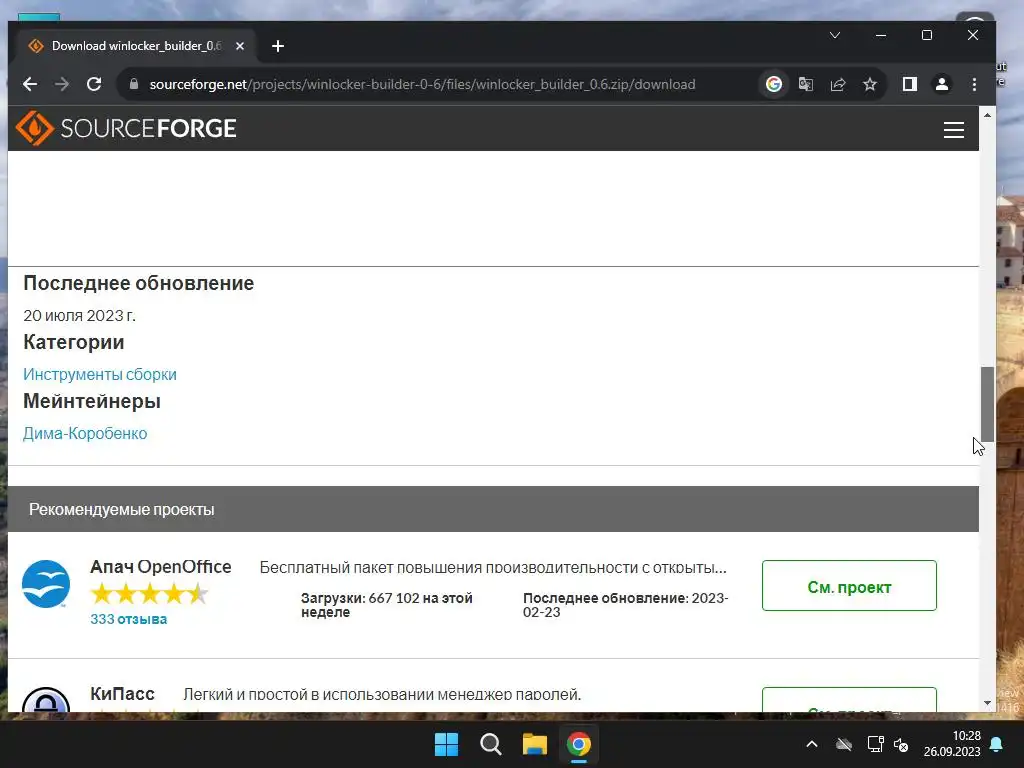The height and width of the screenshot is (768, 1024).
Task: Click the OpenOffice description text
Action: (493, 568)
